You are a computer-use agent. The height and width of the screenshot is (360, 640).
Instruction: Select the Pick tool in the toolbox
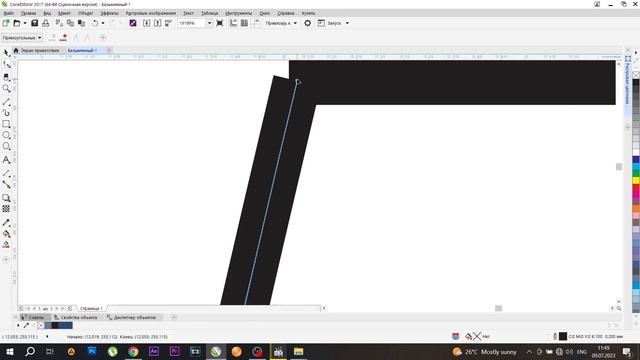coord(6,53)
